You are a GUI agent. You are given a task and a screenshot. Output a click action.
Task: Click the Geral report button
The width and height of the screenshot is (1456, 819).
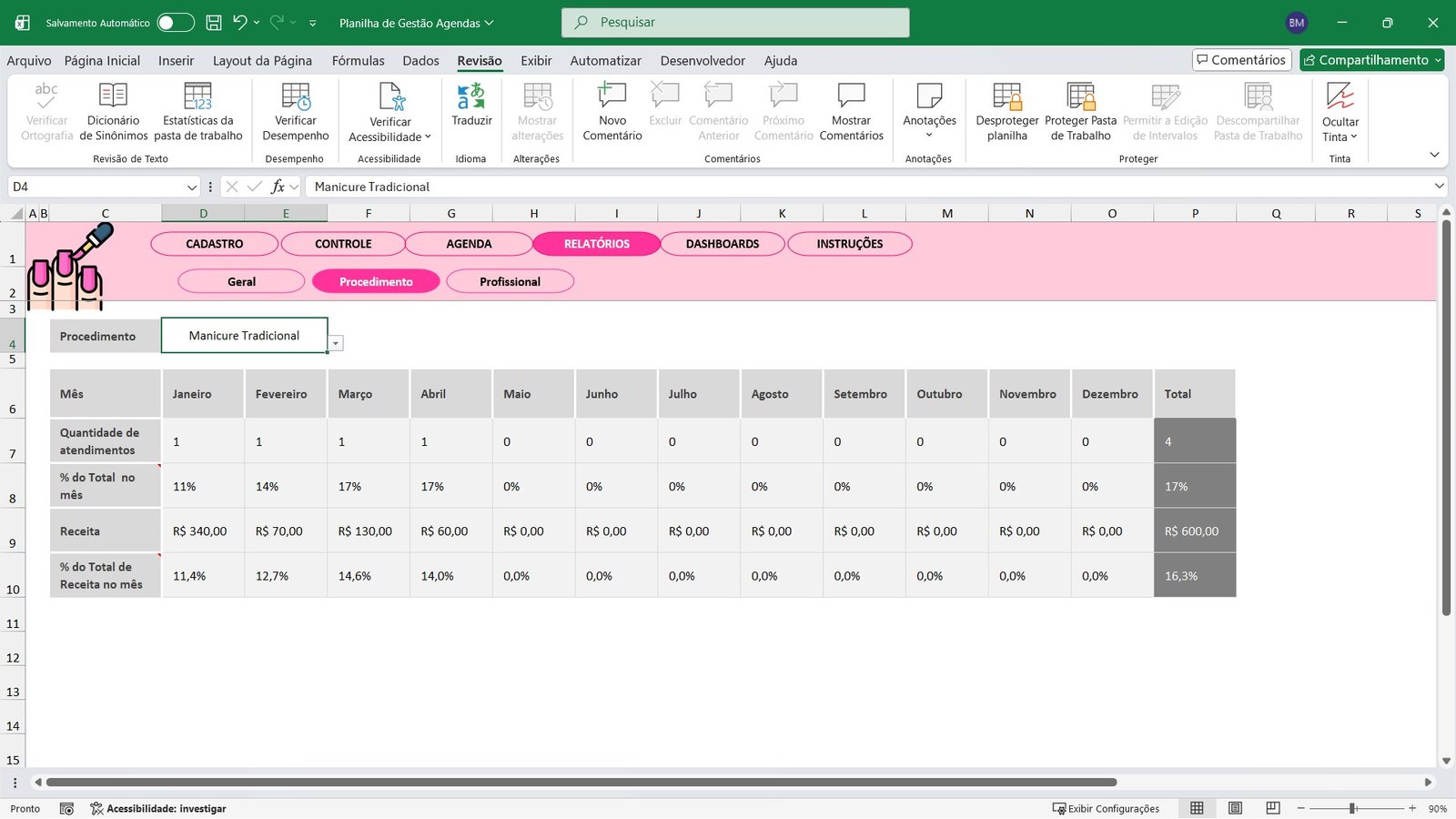241,281
